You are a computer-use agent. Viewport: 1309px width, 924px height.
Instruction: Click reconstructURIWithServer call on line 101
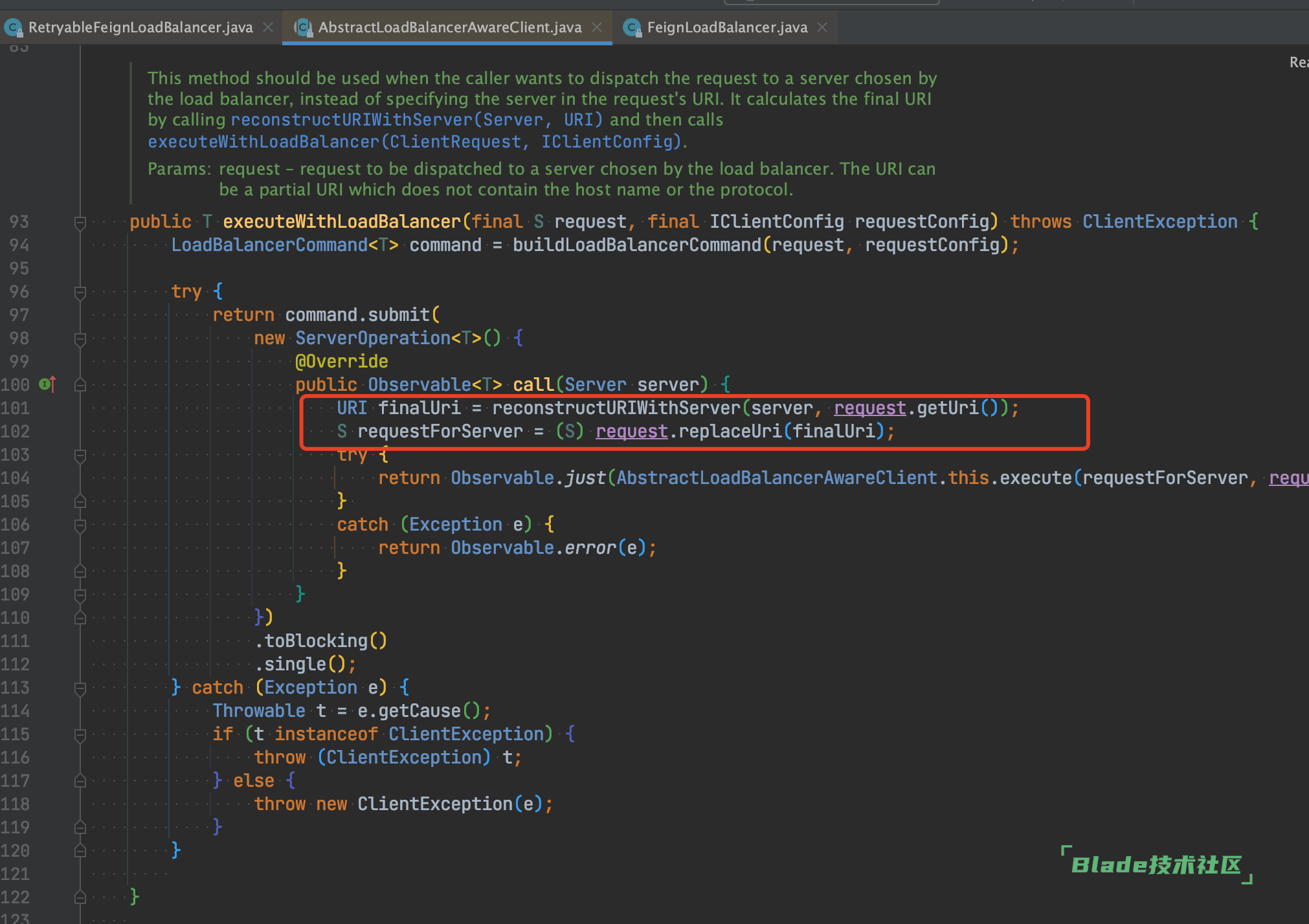616,408
